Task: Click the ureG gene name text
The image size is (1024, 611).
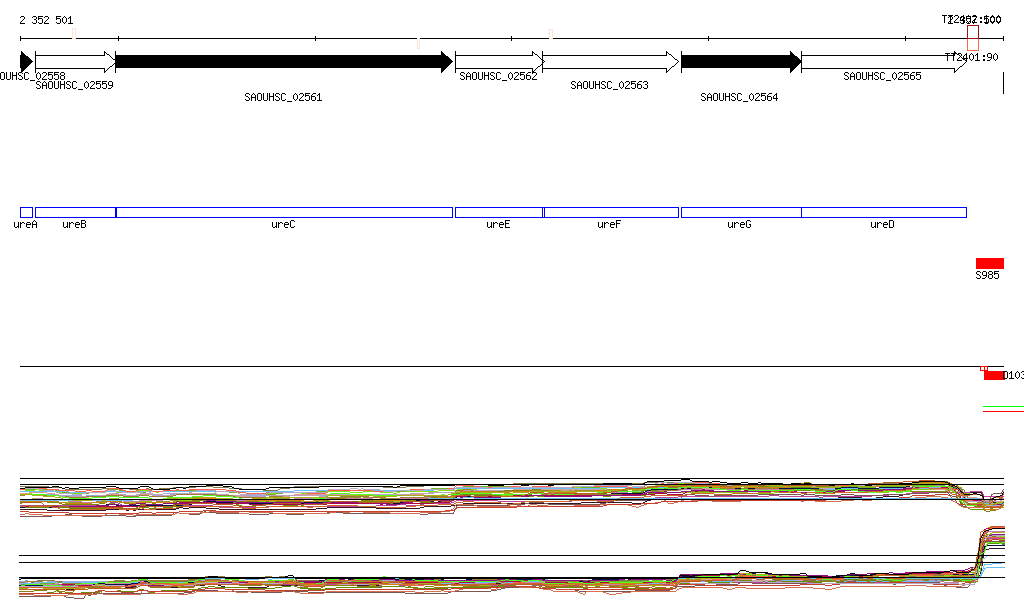Action: click(x=739, y=225)
